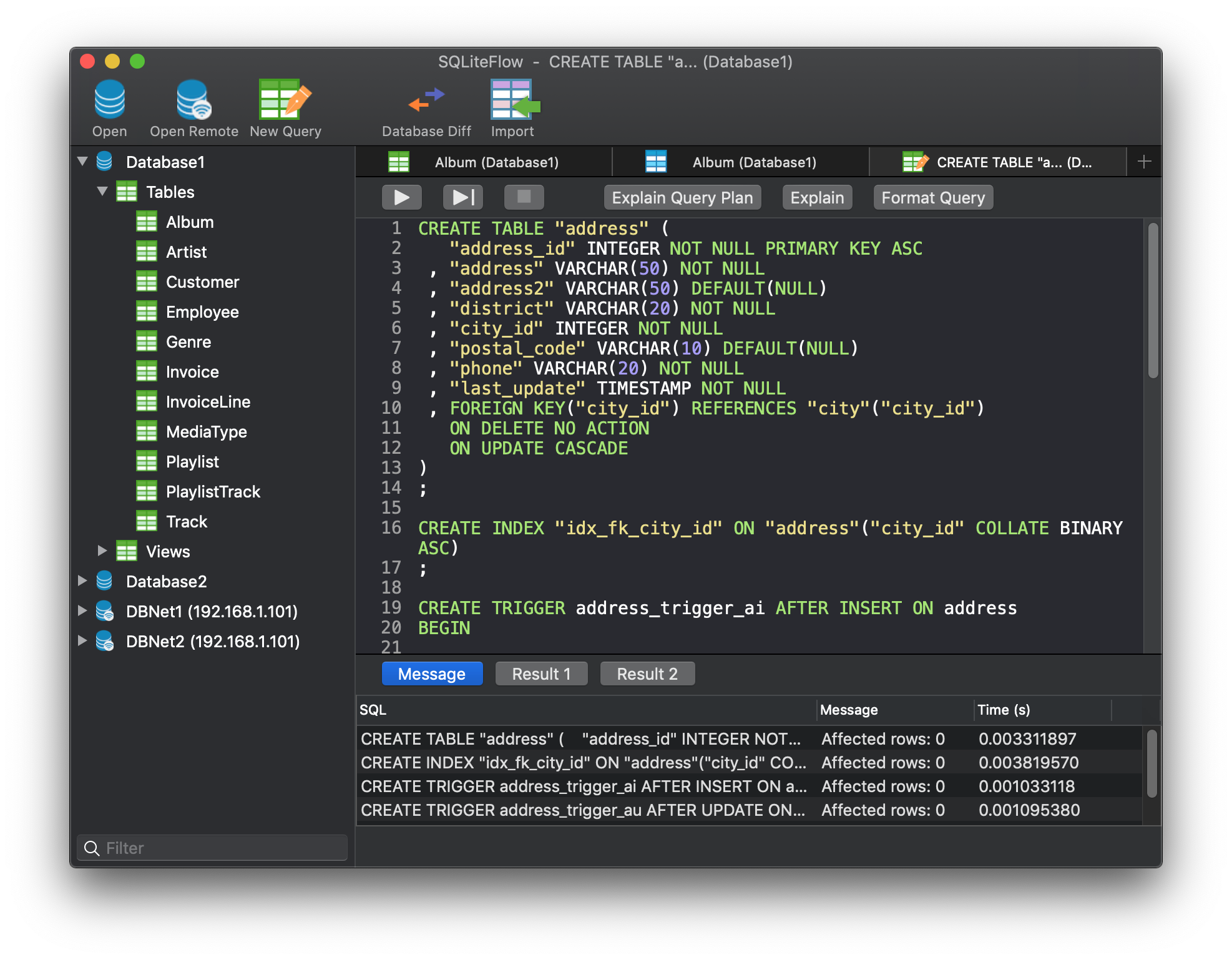Add a new tab with plus icon

[1144, 162]
